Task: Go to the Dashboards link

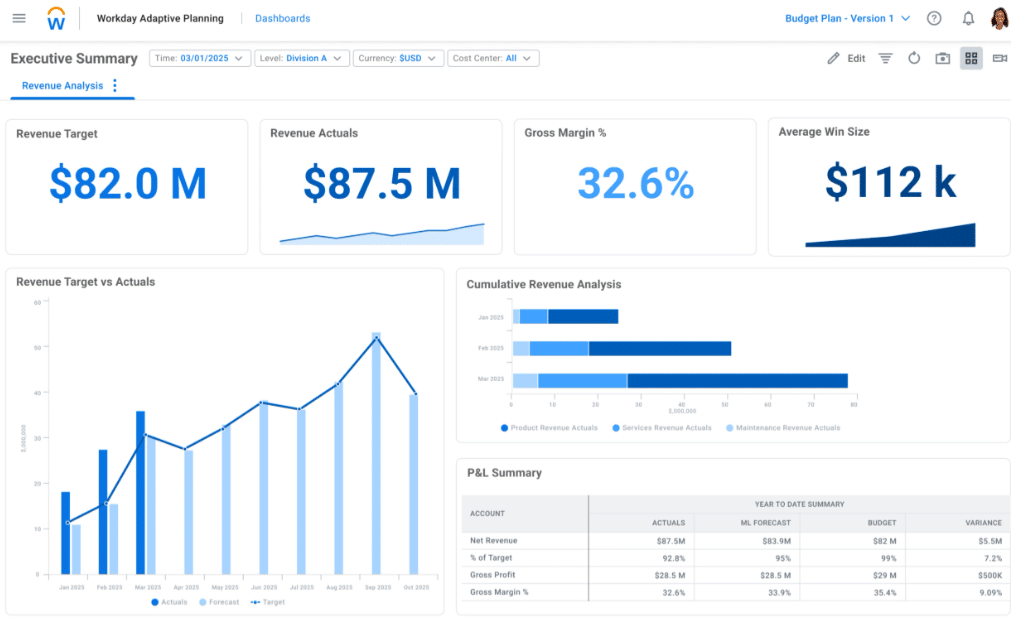Action: 282,18
